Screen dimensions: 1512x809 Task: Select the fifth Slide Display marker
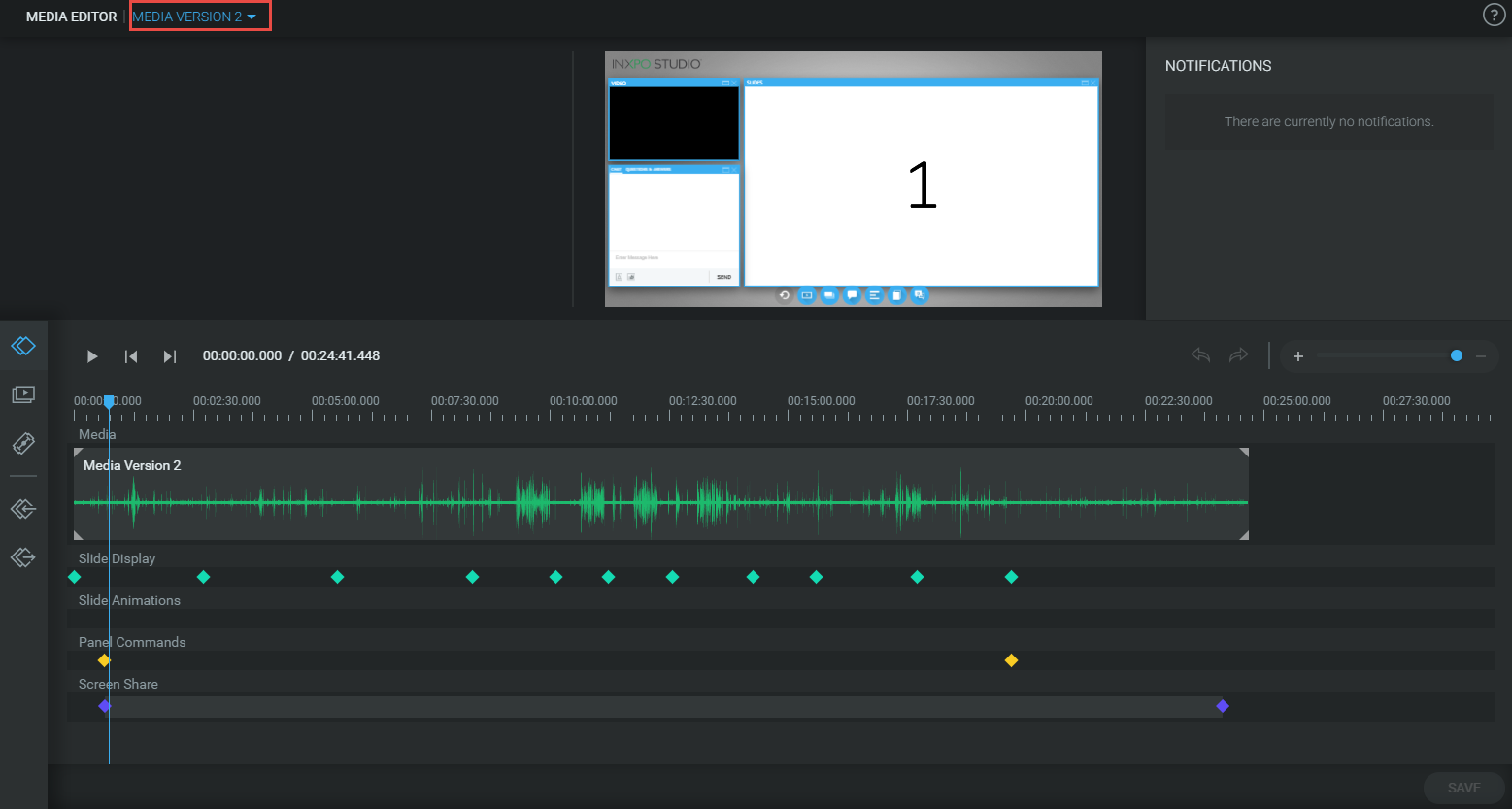tap(555, 577)
